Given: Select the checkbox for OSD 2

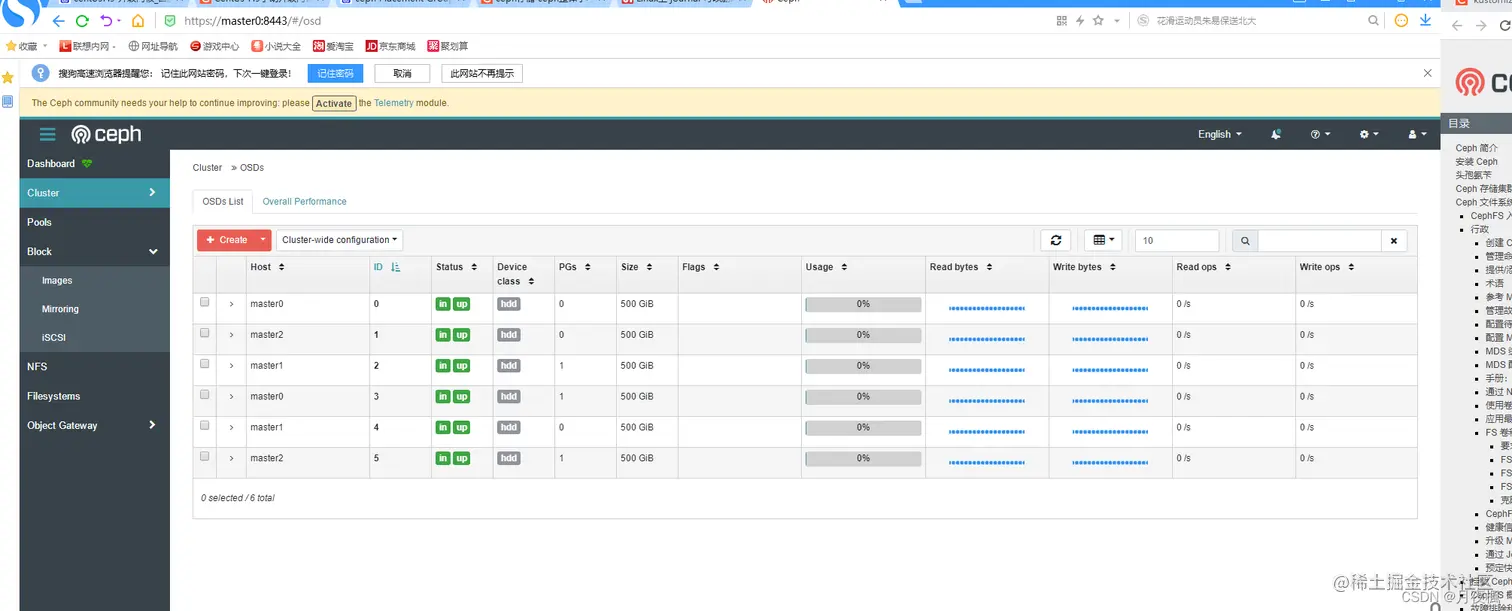Looking at the screenshot, I should [x=204, y=364].
